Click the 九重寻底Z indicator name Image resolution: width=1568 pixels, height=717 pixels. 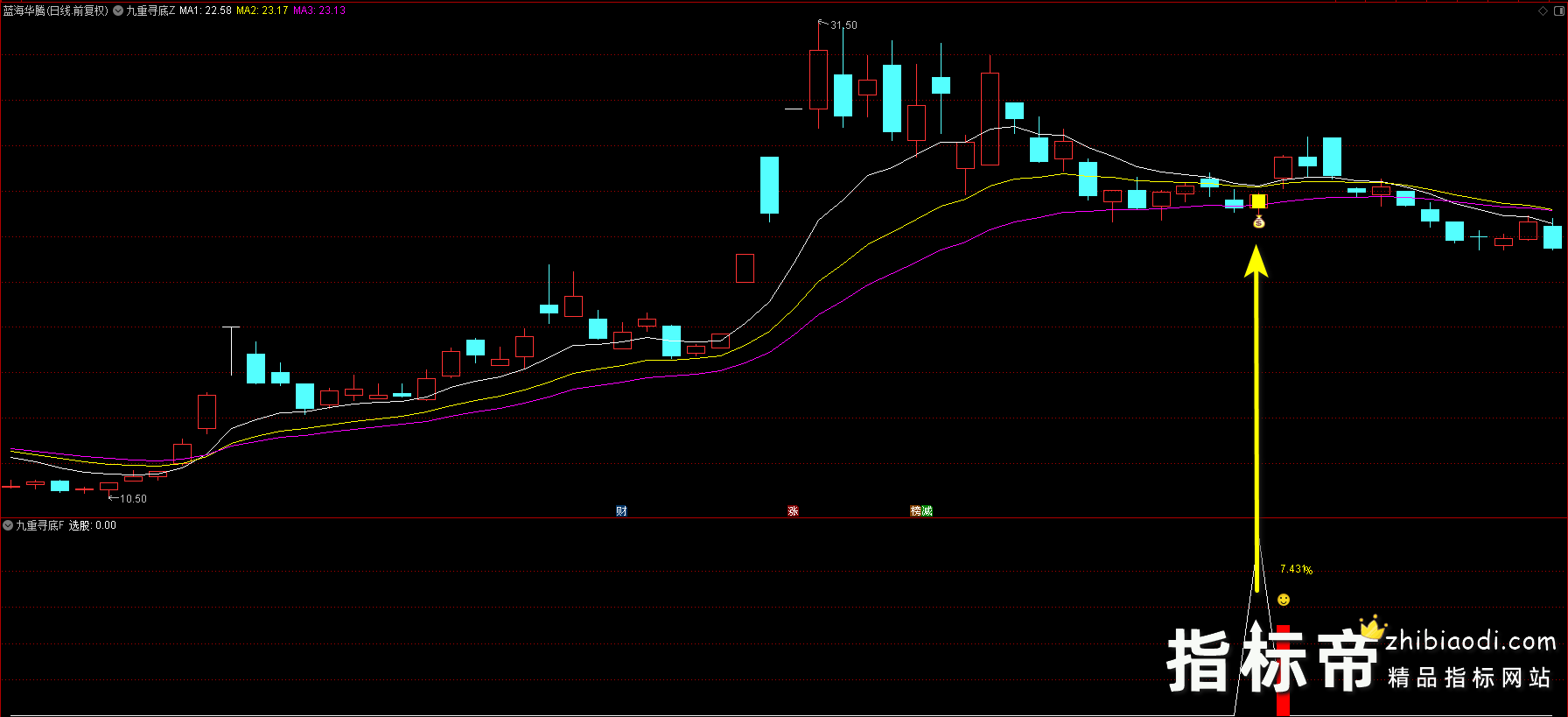coord(150,11)
